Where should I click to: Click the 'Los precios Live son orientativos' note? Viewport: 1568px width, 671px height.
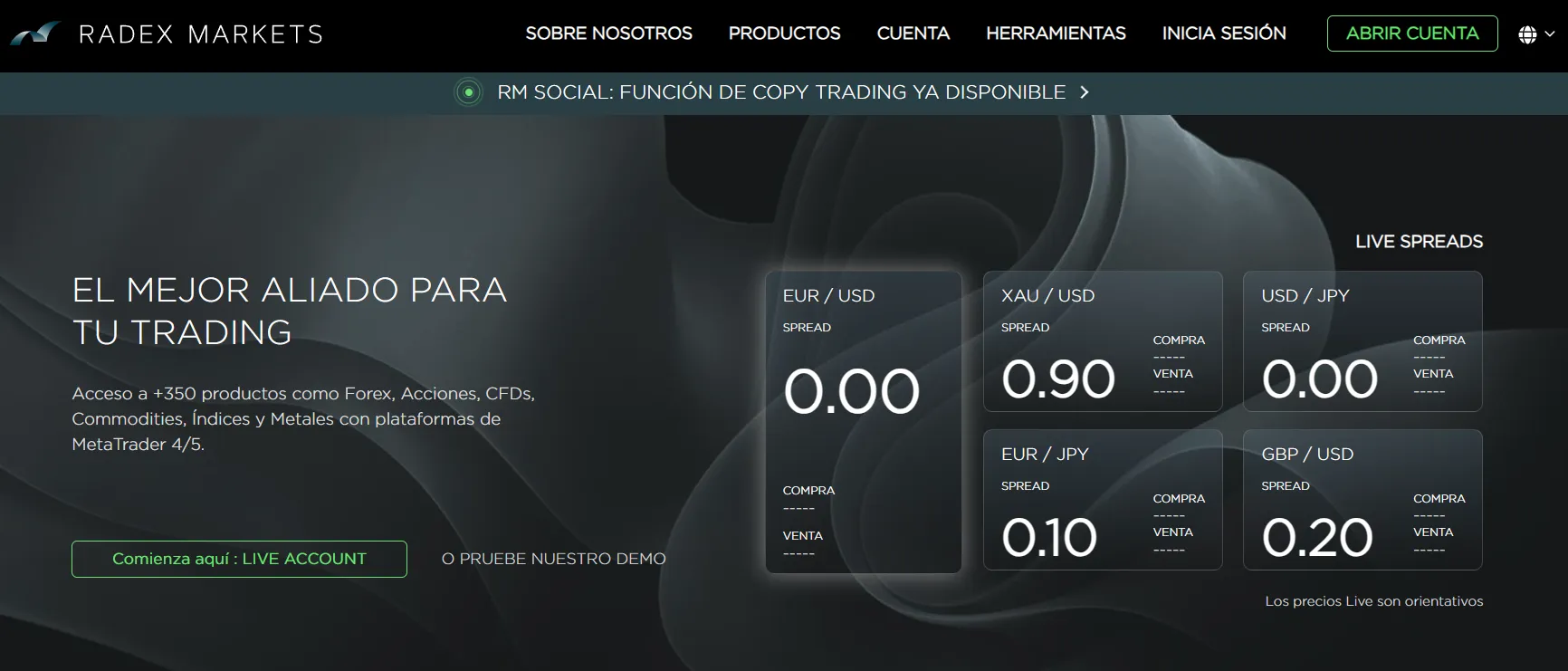[1374, 601]
